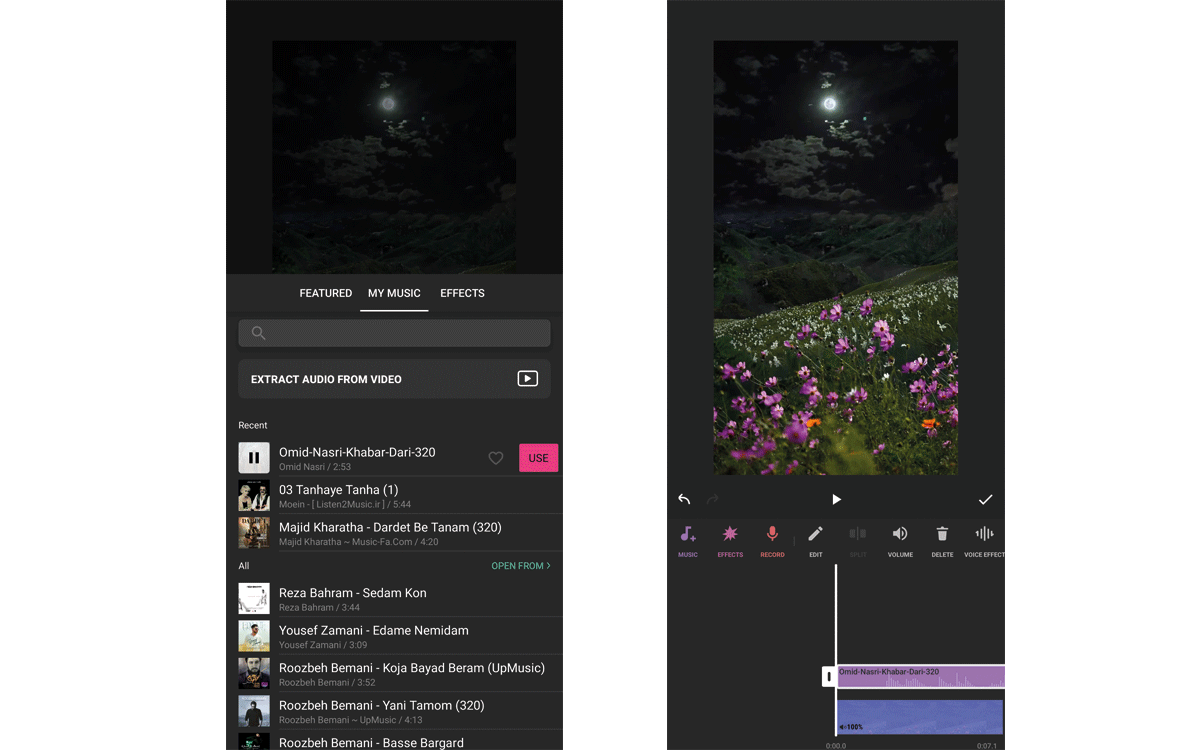
Task: Click the music search field
Action: 394,333
